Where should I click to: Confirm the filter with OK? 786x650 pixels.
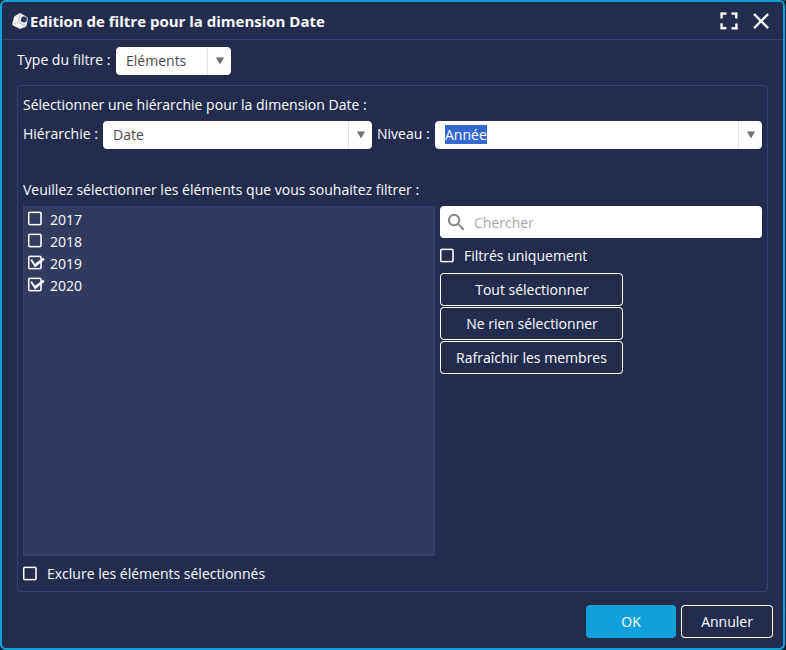(630, 621)
